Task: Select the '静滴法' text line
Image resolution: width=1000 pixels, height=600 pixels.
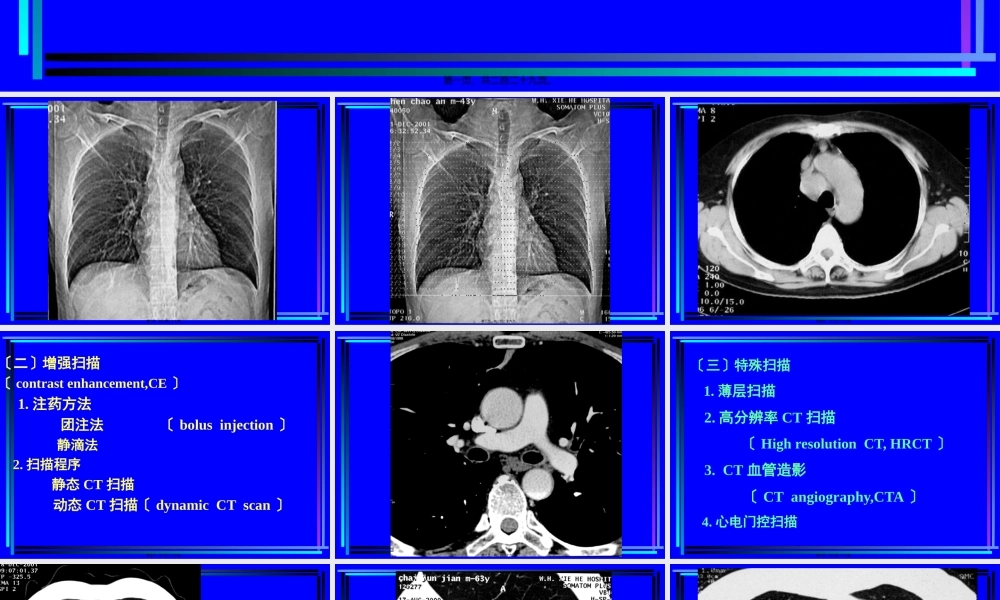Action: (77, 445)
